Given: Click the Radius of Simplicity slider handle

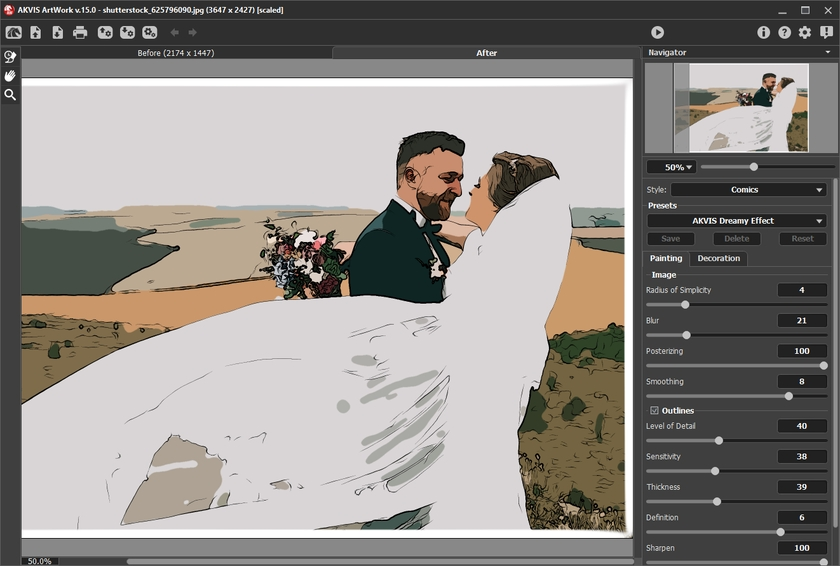Looking at the screenshot, I should coord(685,304).
